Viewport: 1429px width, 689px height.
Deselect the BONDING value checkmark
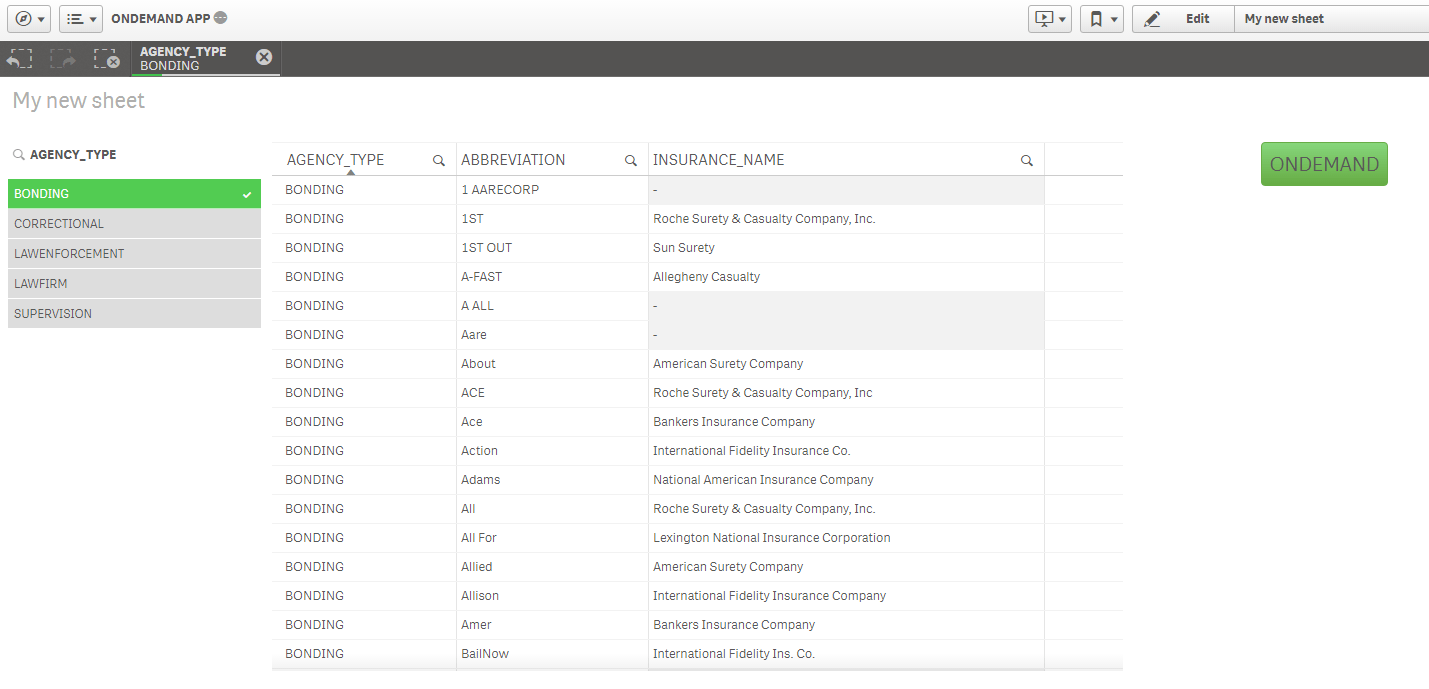246,193
